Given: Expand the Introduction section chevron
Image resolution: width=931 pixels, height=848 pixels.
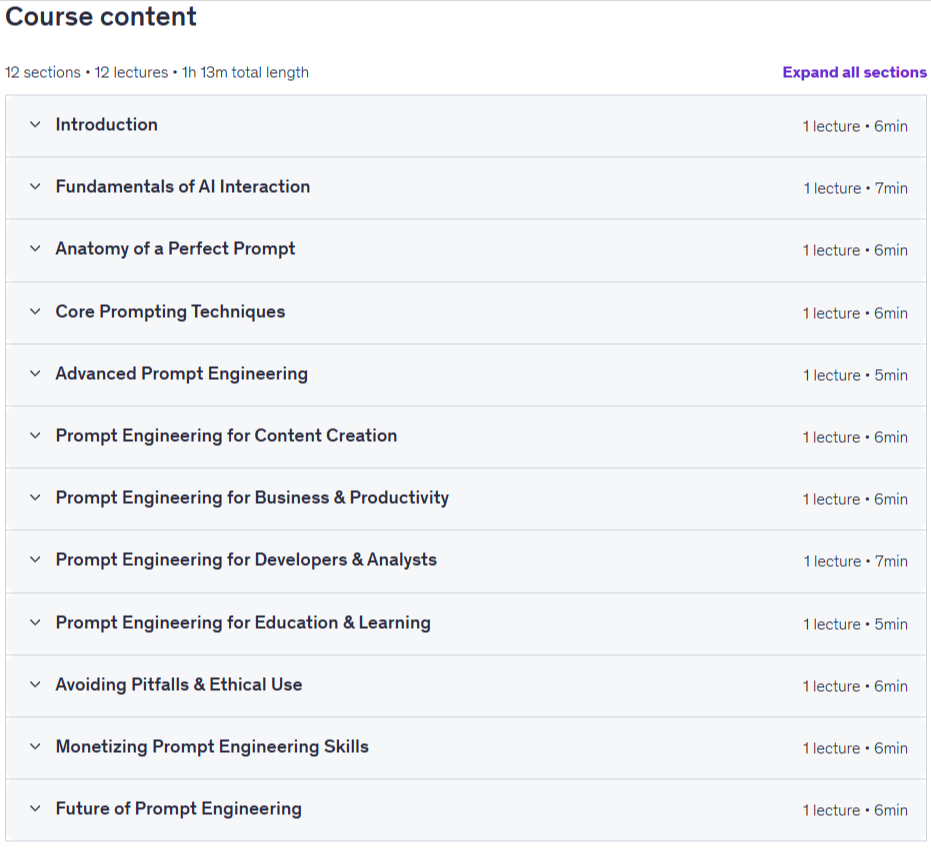Looking at the screenshot, I should (36, 125).
